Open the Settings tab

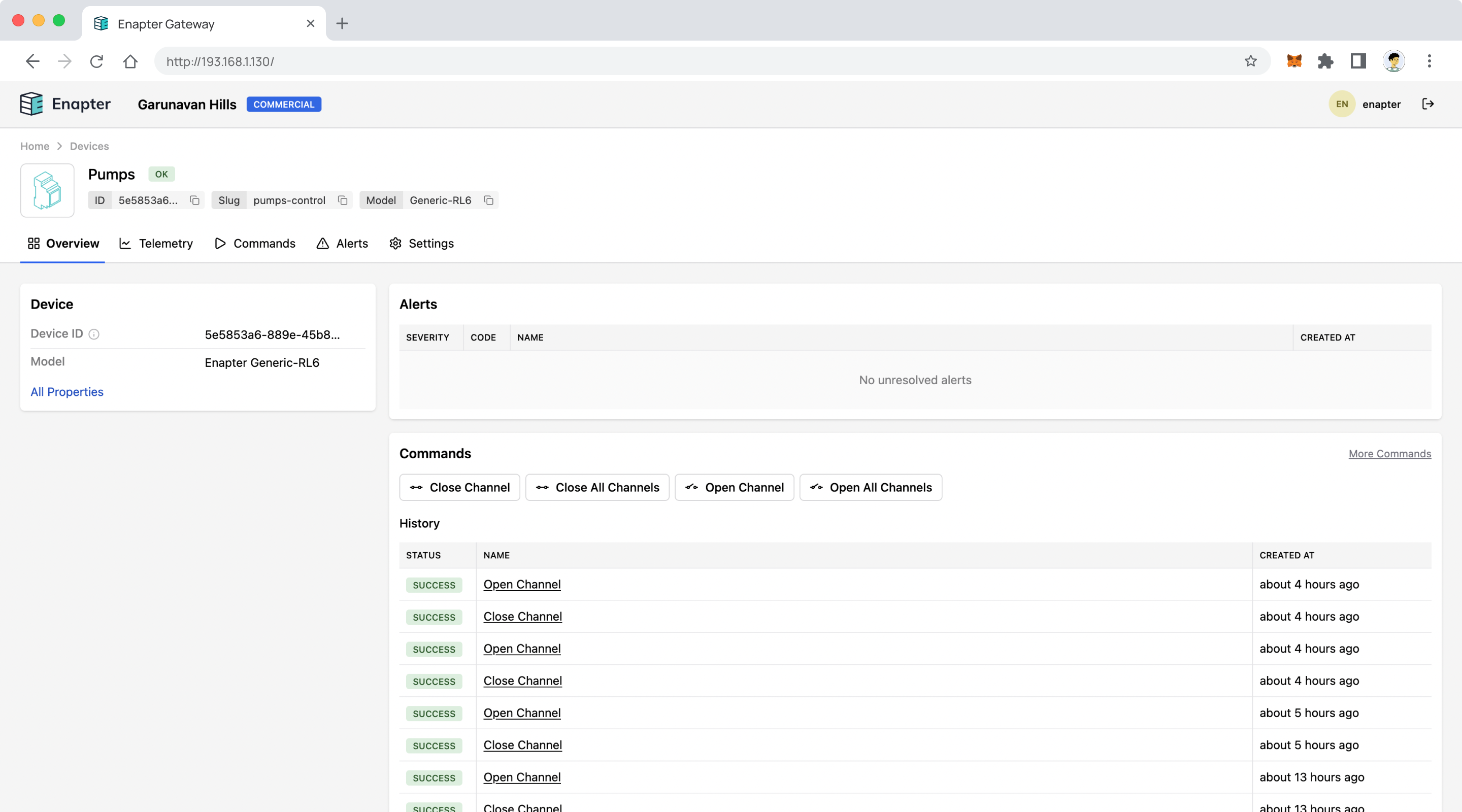(x=422, y=244)
